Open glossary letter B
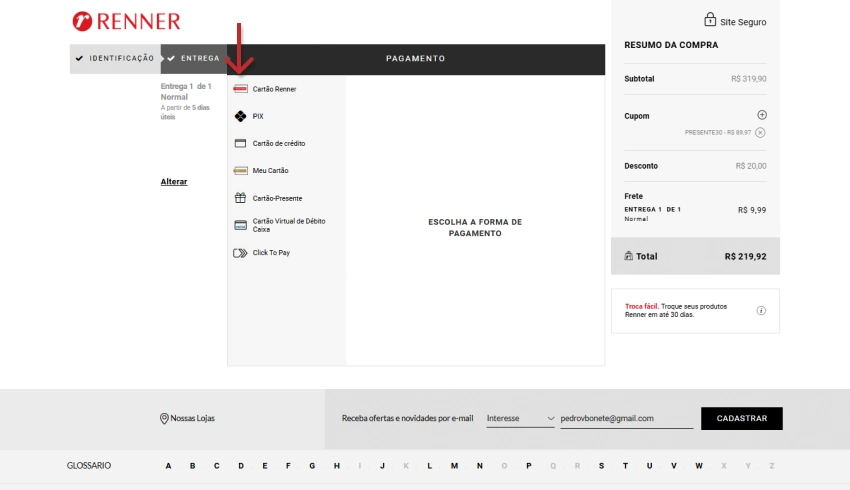 (192, 466)
